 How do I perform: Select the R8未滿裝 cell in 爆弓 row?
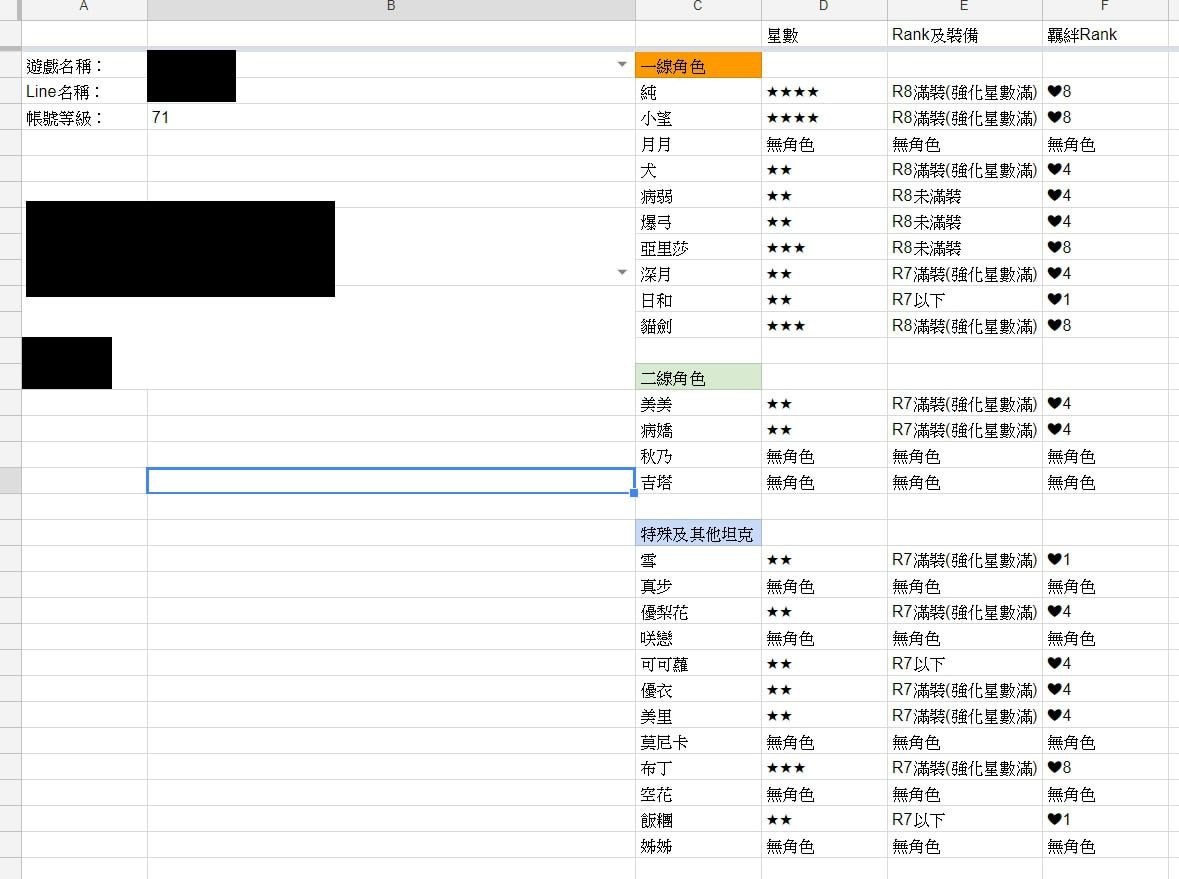pos(965,222)
